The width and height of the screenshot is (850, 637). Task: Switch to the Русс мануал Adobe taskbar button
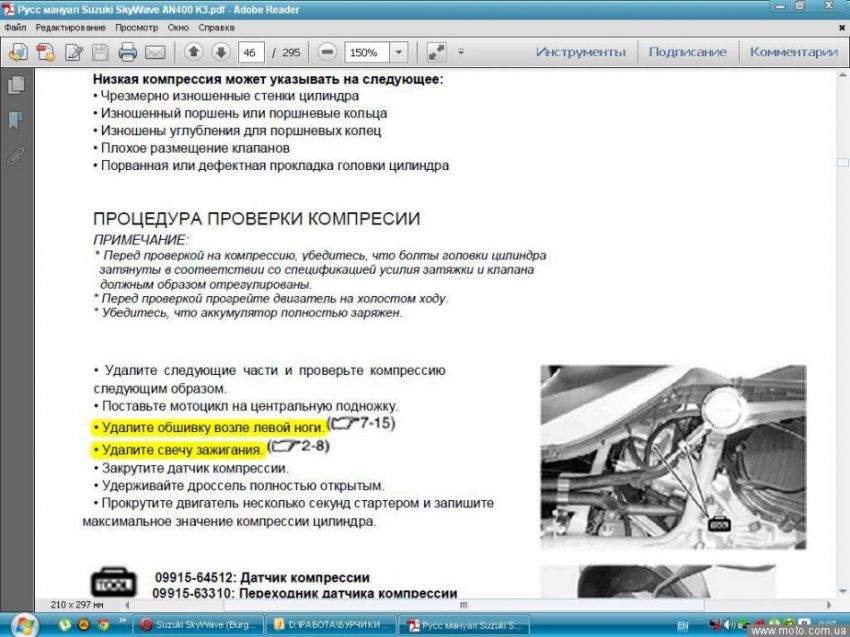coord(464,625)
